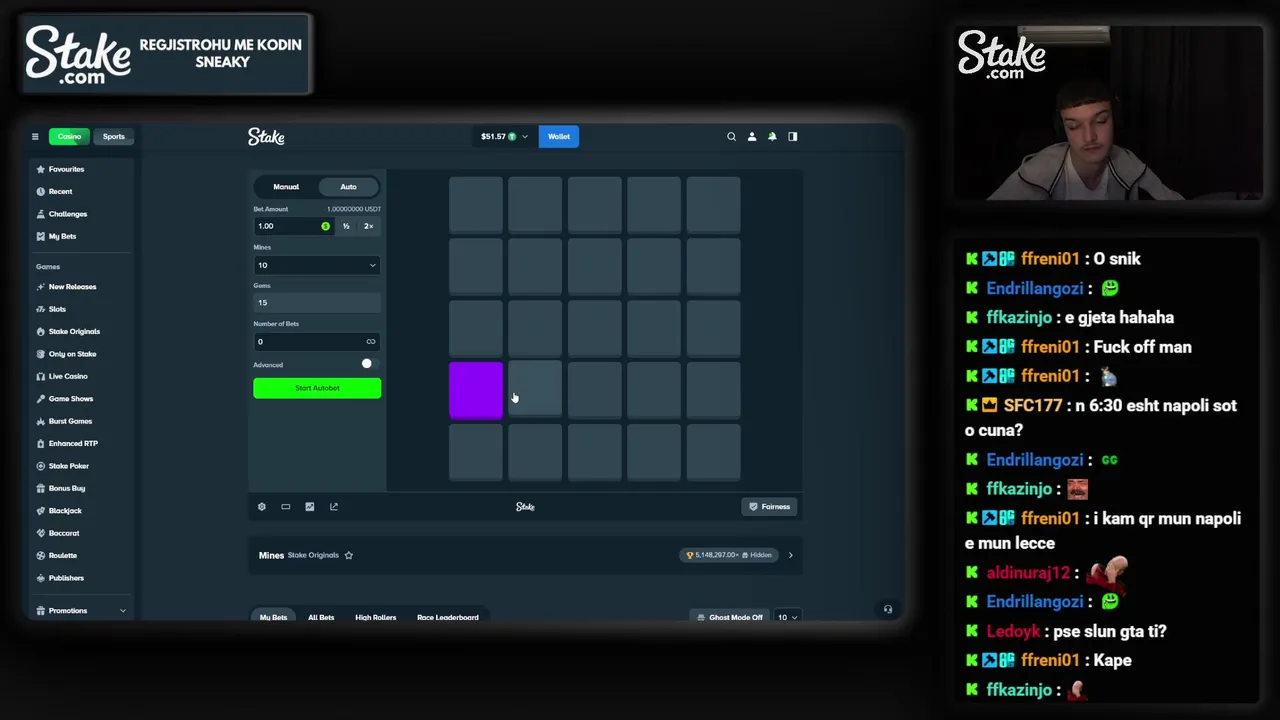Open the Mines count dropdown
The width and height of the screenshot is (1280, 720).
click(x=316, y=265)
